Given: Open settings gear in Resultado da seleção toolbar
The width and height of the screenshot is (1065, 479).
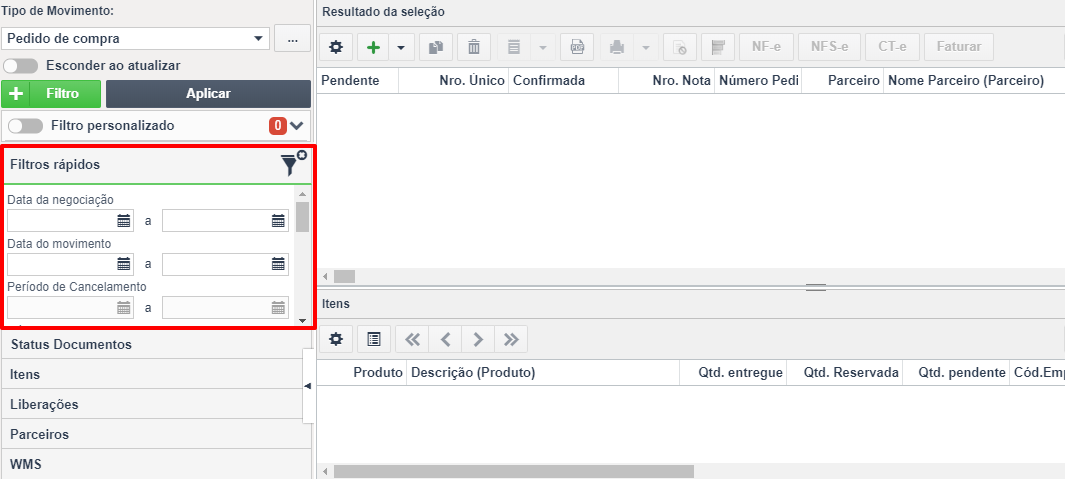Looking at the screenshot, I should (x=336, y=48).
